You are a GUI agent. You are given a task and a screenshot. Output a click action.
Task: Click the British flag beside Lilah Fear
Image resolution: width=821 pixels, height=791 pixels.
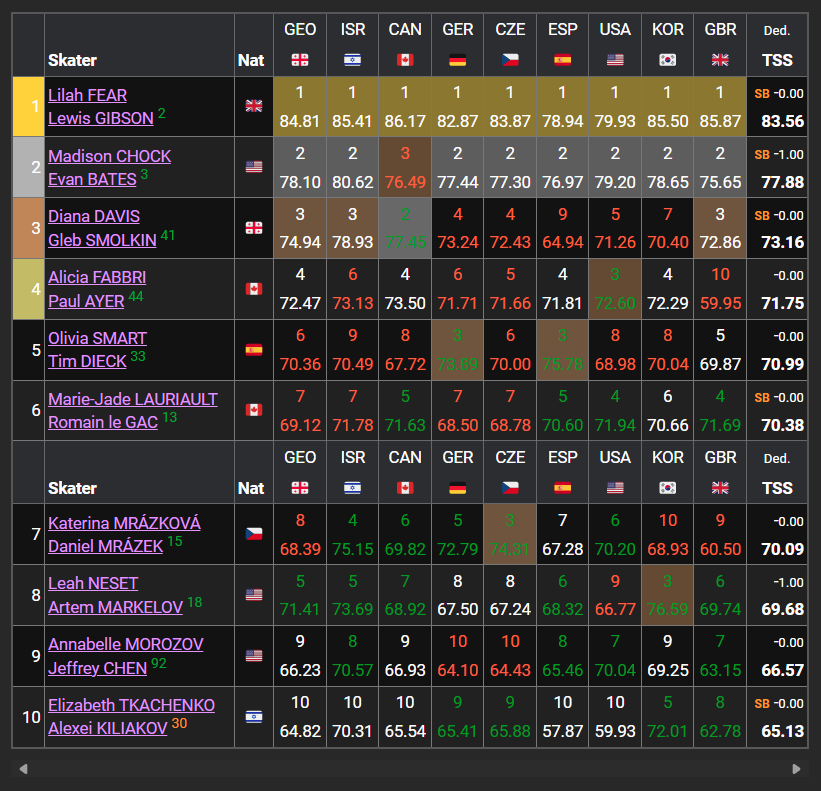tap(254, 106)
